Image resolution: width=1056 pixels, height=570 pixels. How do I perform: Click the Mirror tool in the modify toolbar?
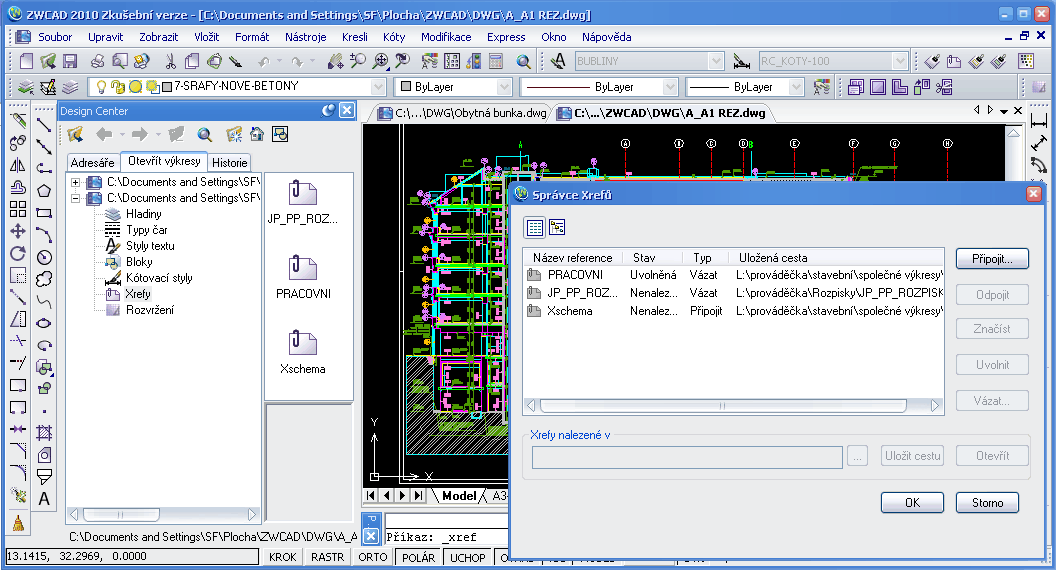coord(18,165)
